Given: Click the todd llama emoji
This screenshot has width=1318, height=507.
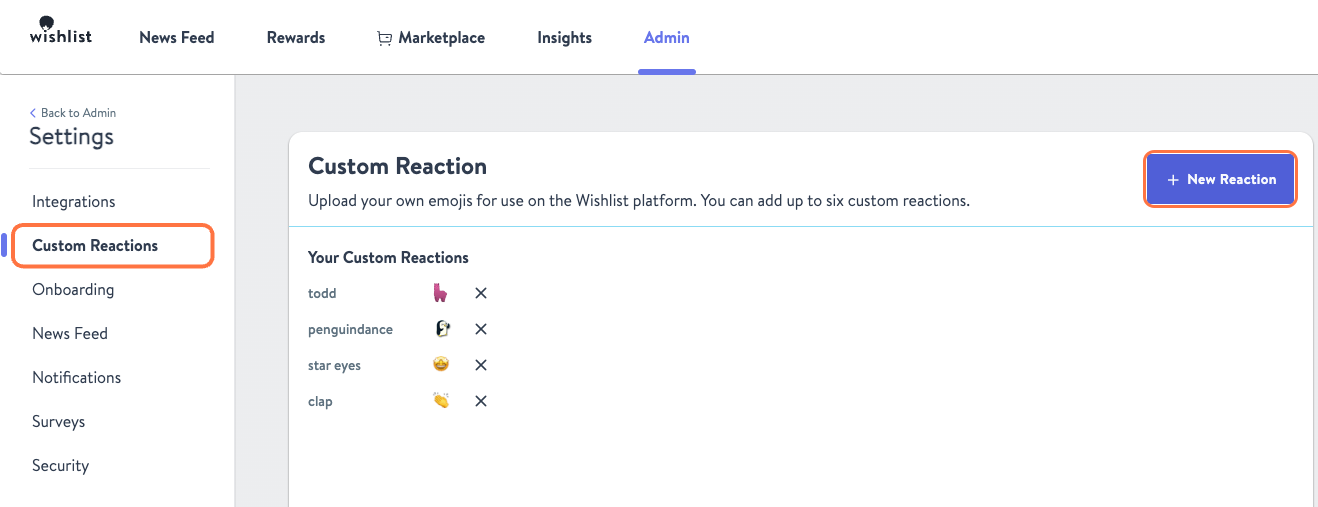Looking at the screenshot, I should pos(441,293).
